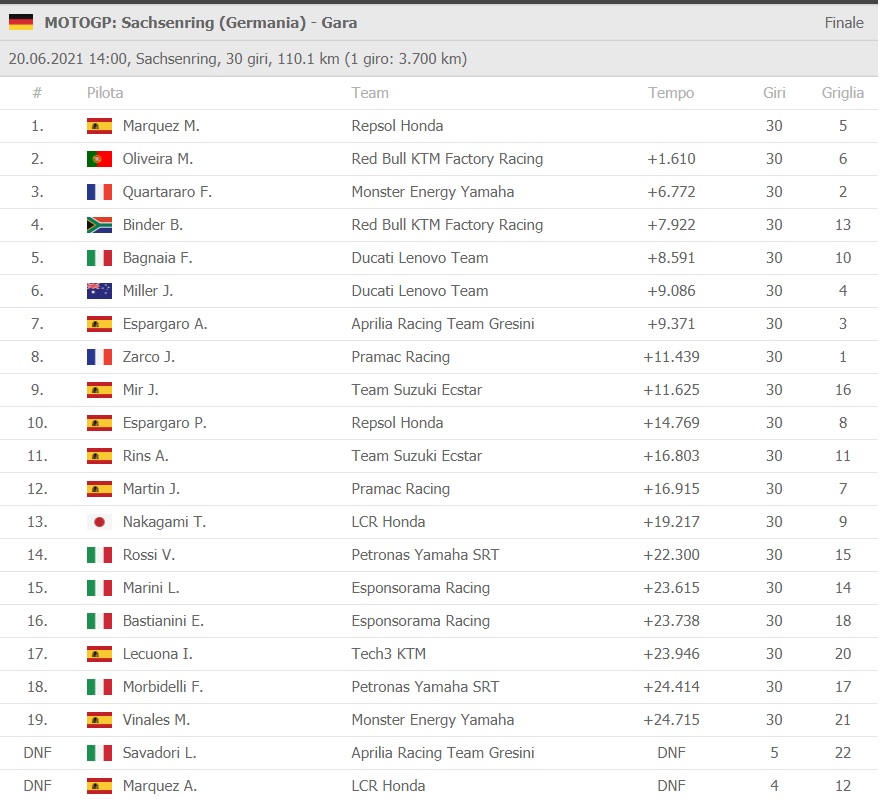This screenshot has width=880, height=799.
Task: Select the Tempo column header
Action: [671, 93]
